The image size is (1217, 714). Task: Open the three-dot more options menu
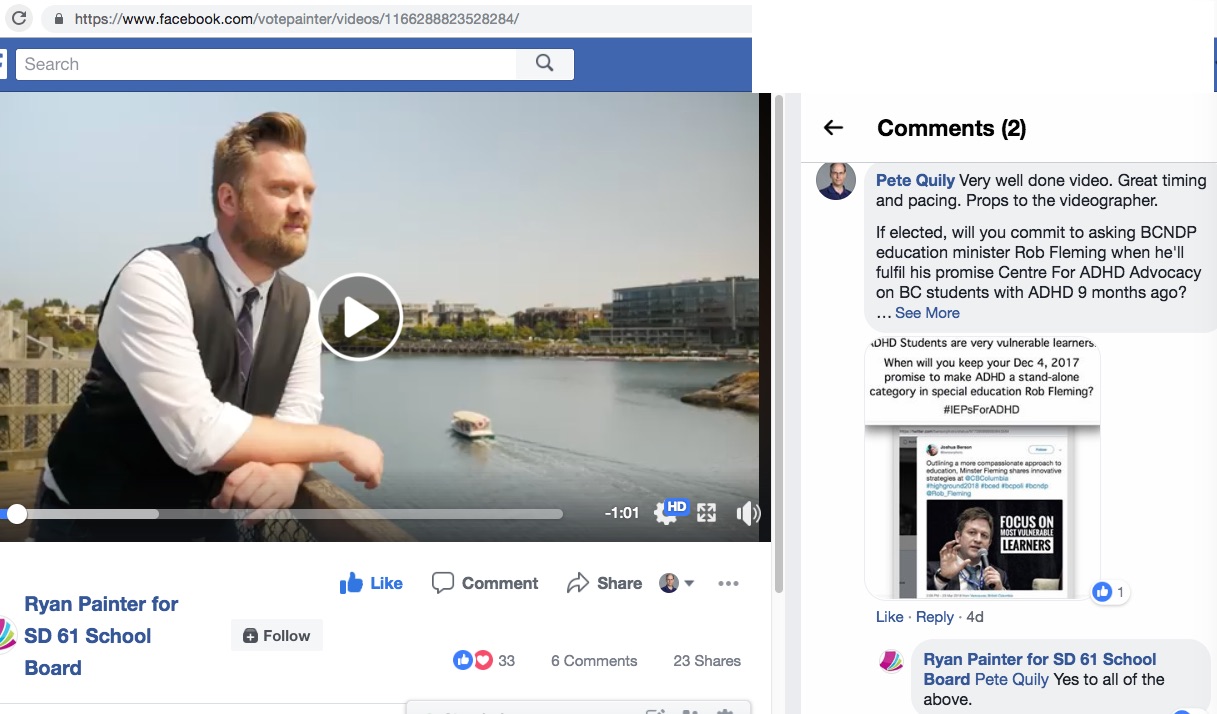pyautogui.click(x=728, y=583)
